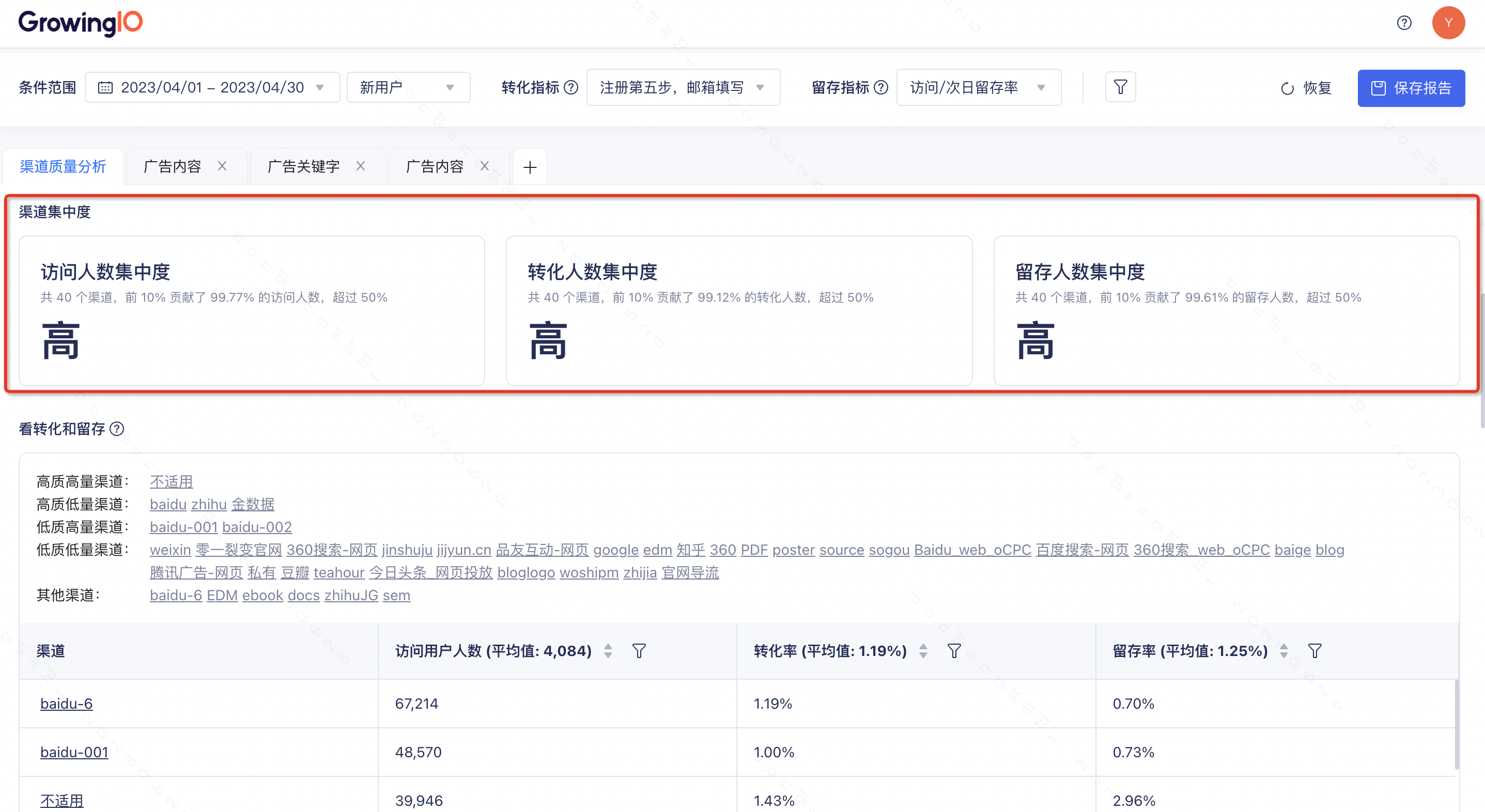Open the Baidu_web_oCPC channel link

[973, 550]
